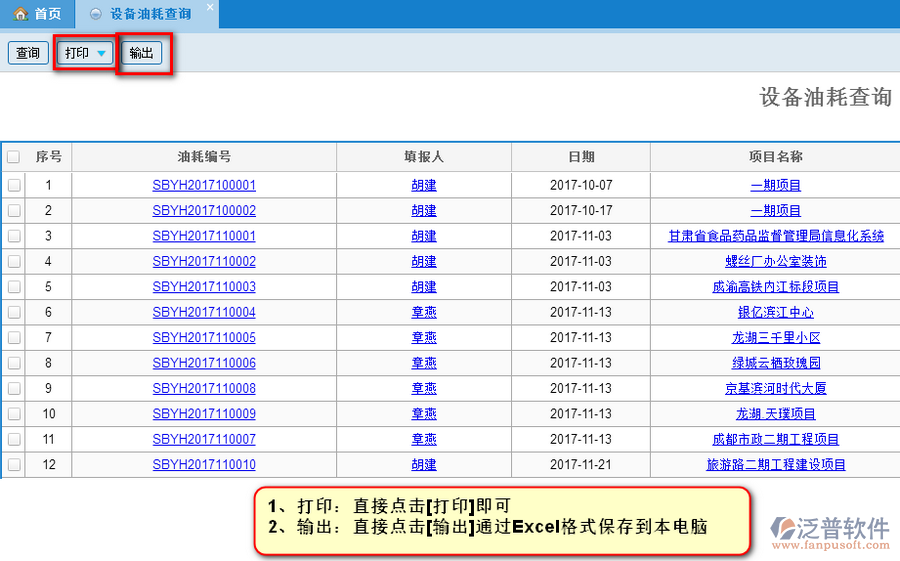Select the checkbox for row 12
This screenshot has height=561, width=900.
14,464
